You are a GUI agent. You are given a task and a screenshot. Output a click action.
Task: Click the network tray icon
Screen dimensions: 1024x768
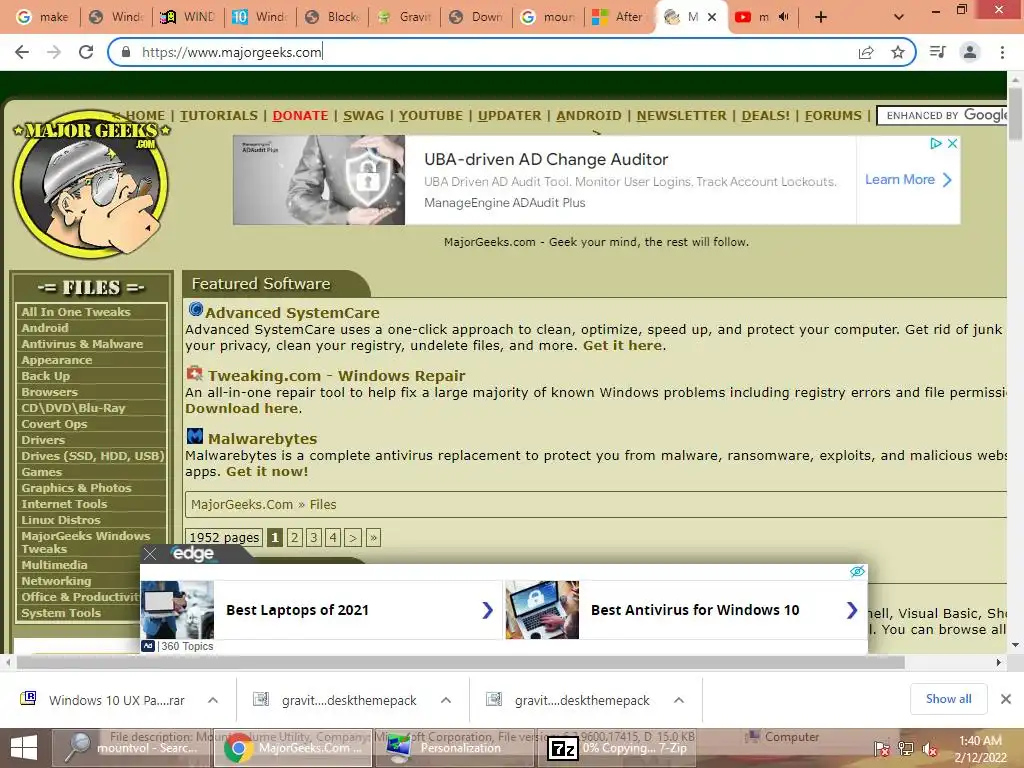pyautogui.click(x=906, y=749)
